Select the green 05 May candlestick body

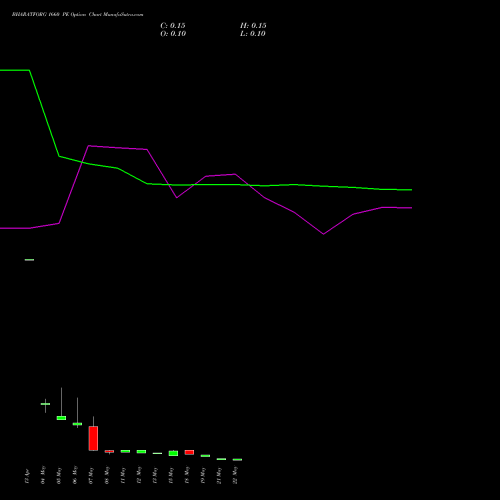pyautogui.click(x=61, y=418)
